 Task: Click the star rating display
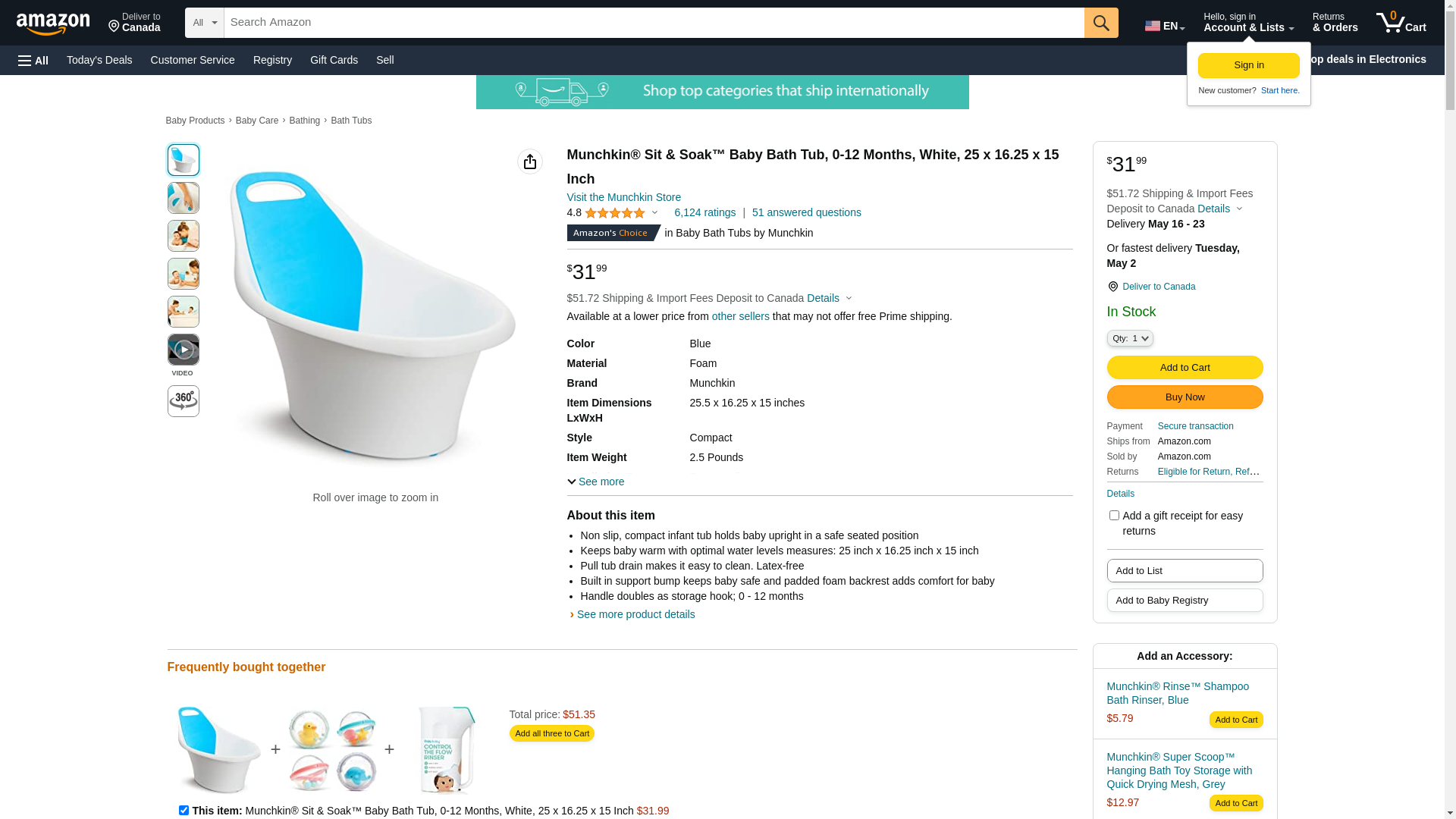coord(615,213)
